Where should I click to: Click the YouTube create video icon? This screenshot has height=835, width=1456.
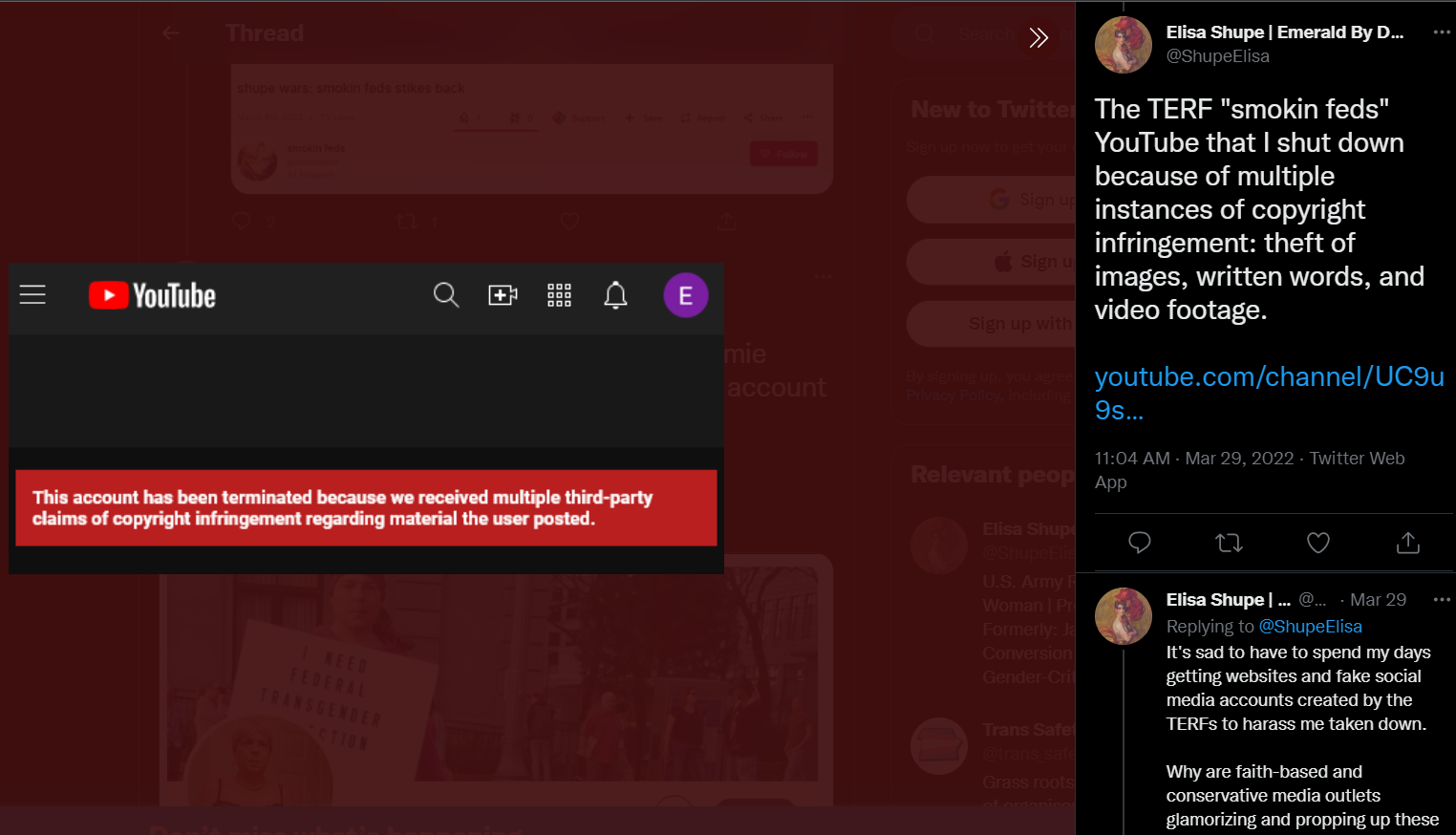click(503, 295)
